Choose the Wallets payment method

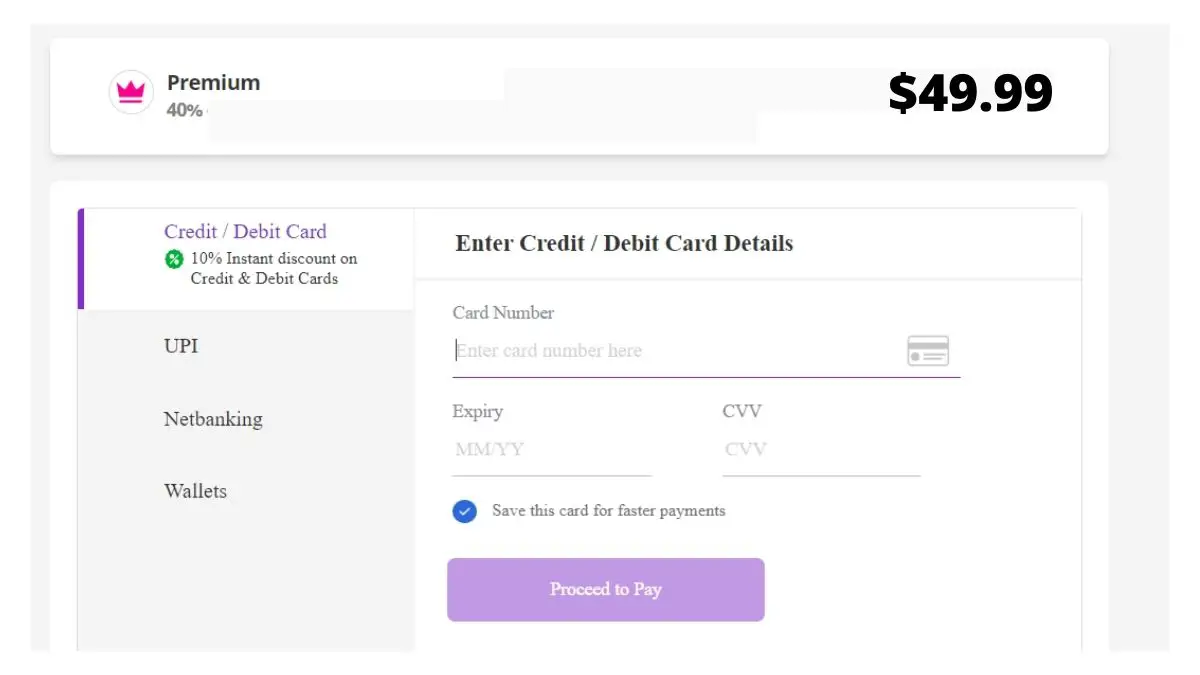point(246,491)
